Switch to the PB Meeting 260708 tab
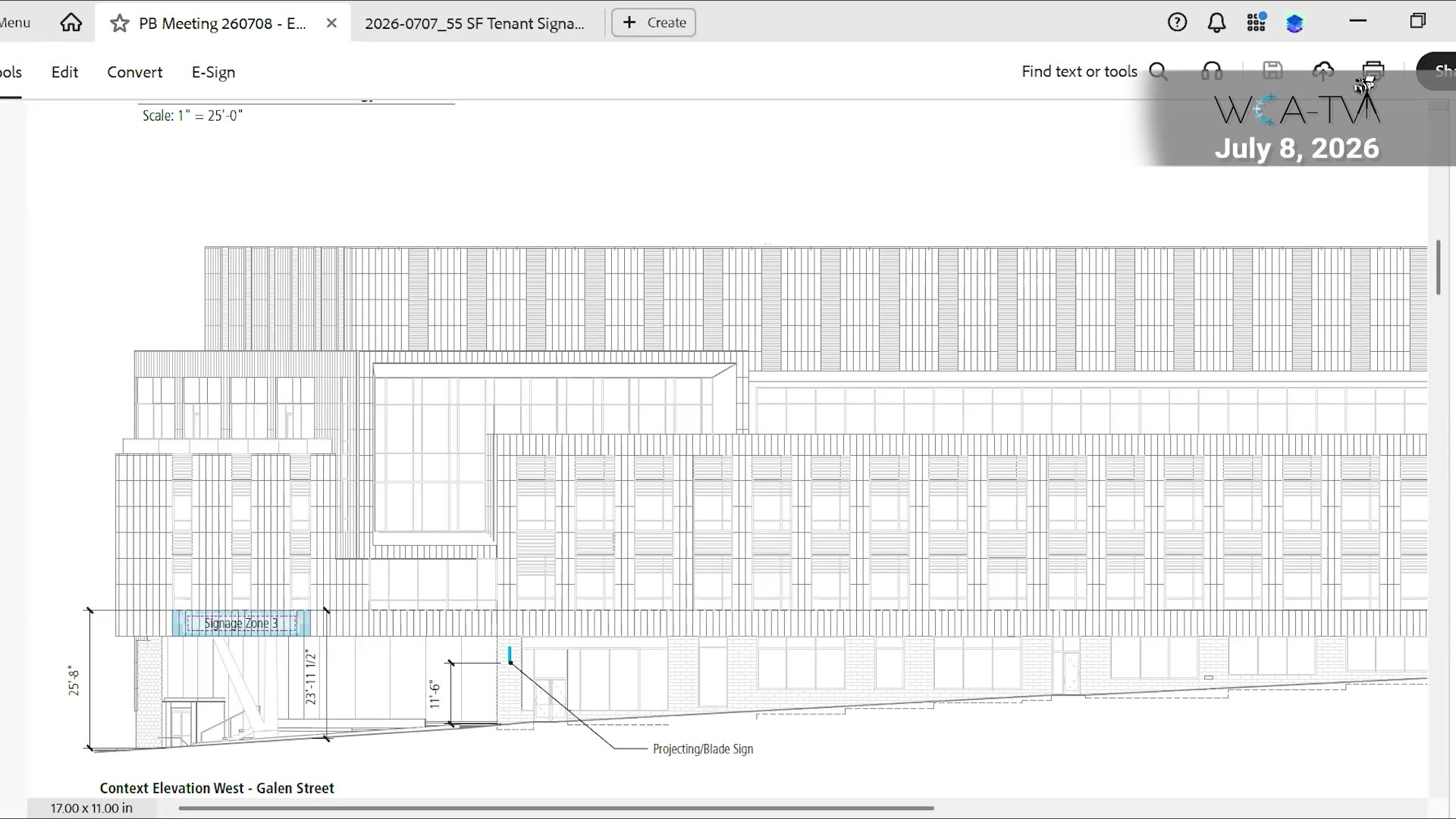Viewport: 1456px width, 819px height. pyautogui.click(x=222, y=24)
